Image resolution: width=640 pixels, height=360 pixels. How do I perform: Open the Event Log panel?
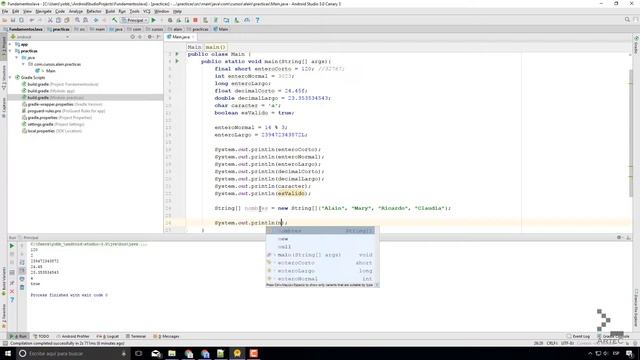(579, 336)
